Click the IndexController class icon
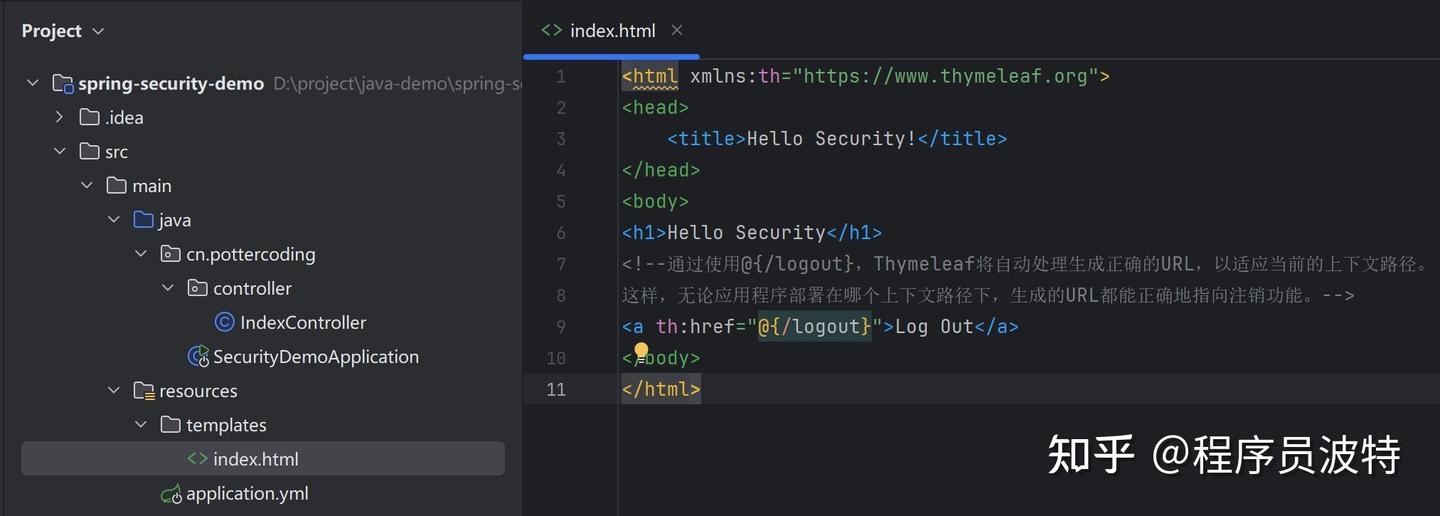Image resolution: width=1440 pixels, height=516 pixels. pyautogui.click(x=225, y=322)
